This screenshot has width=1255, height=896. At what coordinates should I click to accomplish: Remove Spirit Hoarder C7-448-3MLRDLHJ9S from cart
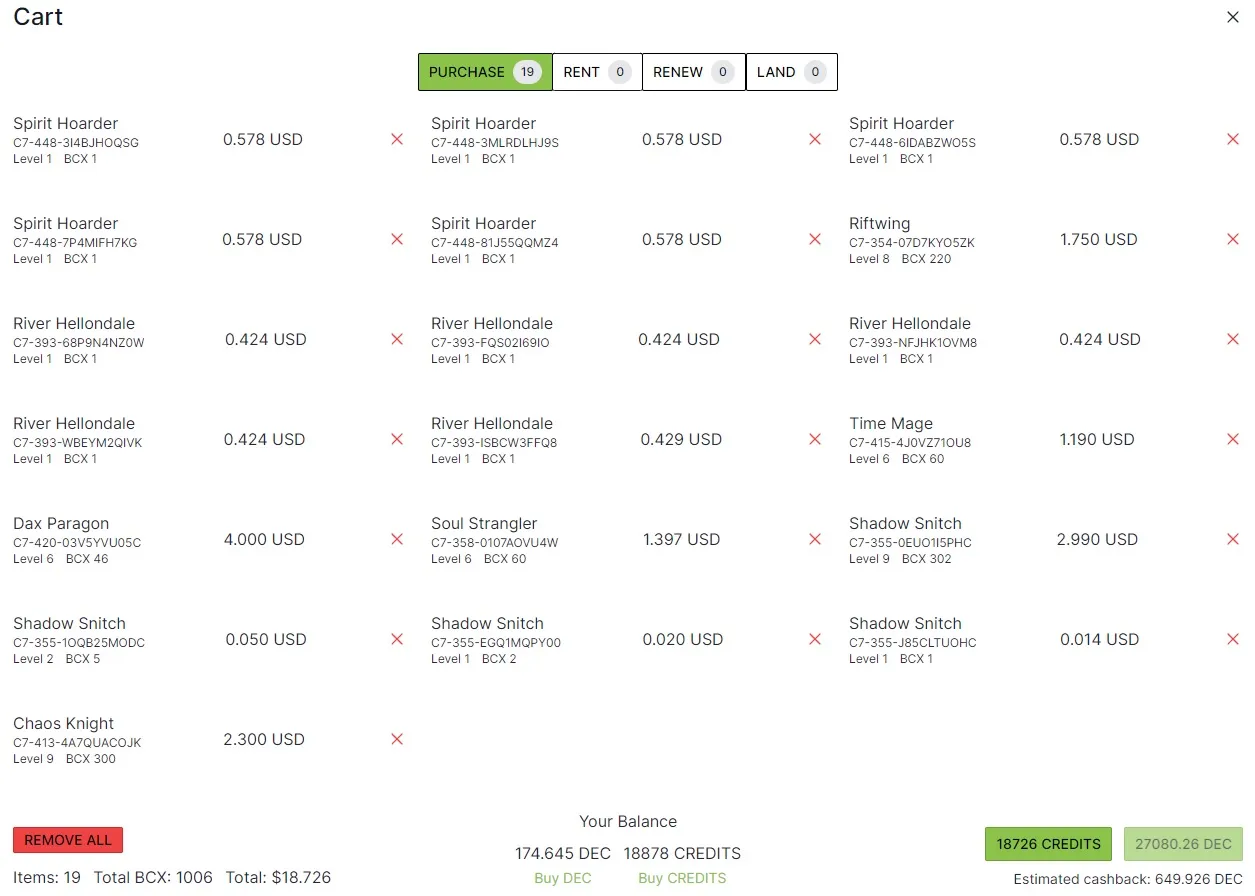[x=815, y=139]
